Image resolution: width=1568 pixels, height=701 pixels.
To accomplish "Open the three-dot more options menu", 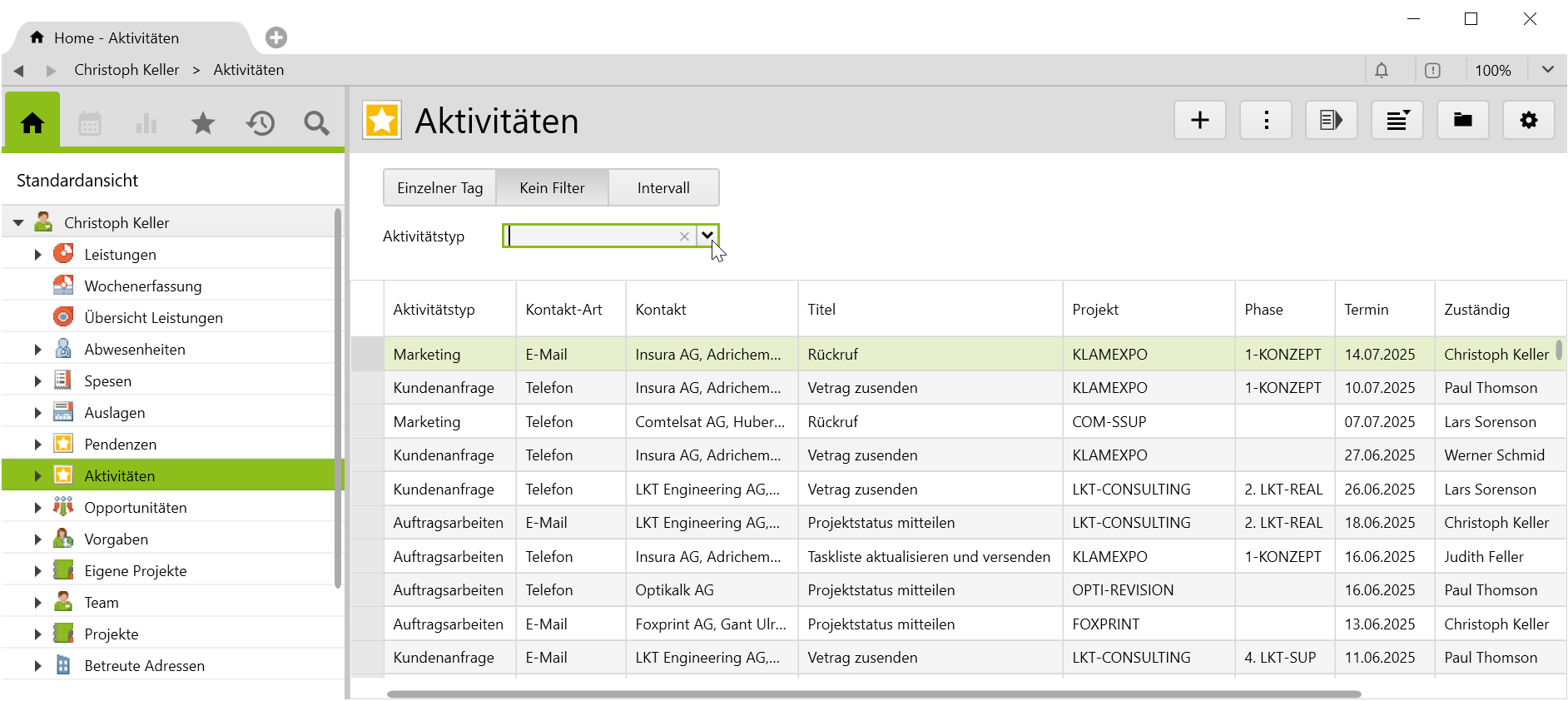I will (1265, 121).
